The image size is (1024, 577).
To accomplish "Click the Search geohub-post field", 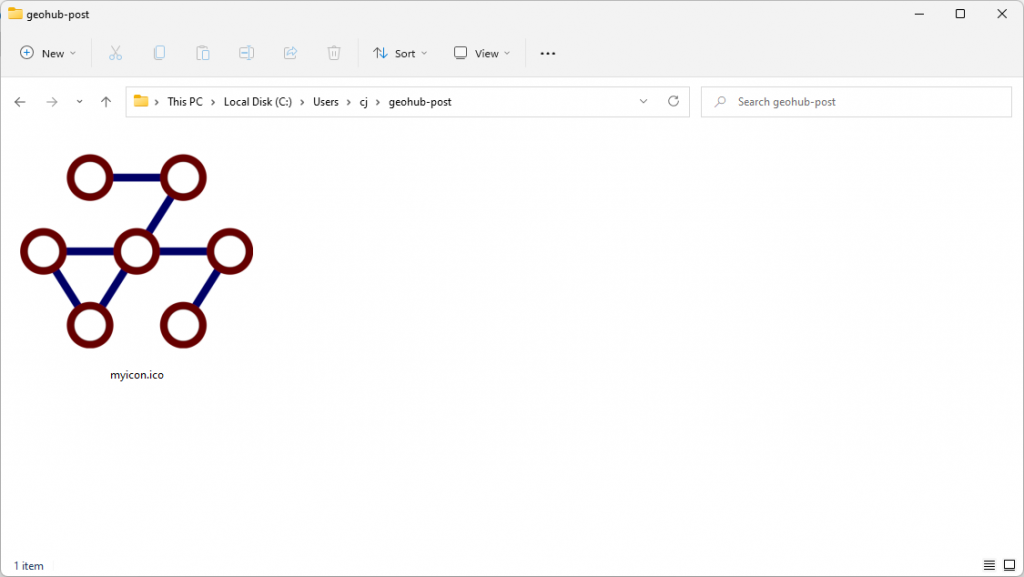I will pyautogui.click(x=856, y=102).
